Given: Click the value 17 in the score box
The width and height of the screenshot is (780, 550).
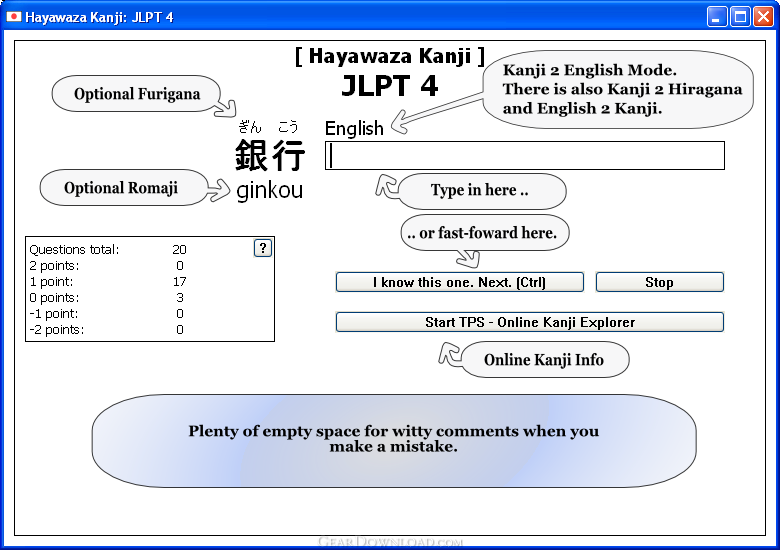Looking at the screenshot, I should 180,281.
